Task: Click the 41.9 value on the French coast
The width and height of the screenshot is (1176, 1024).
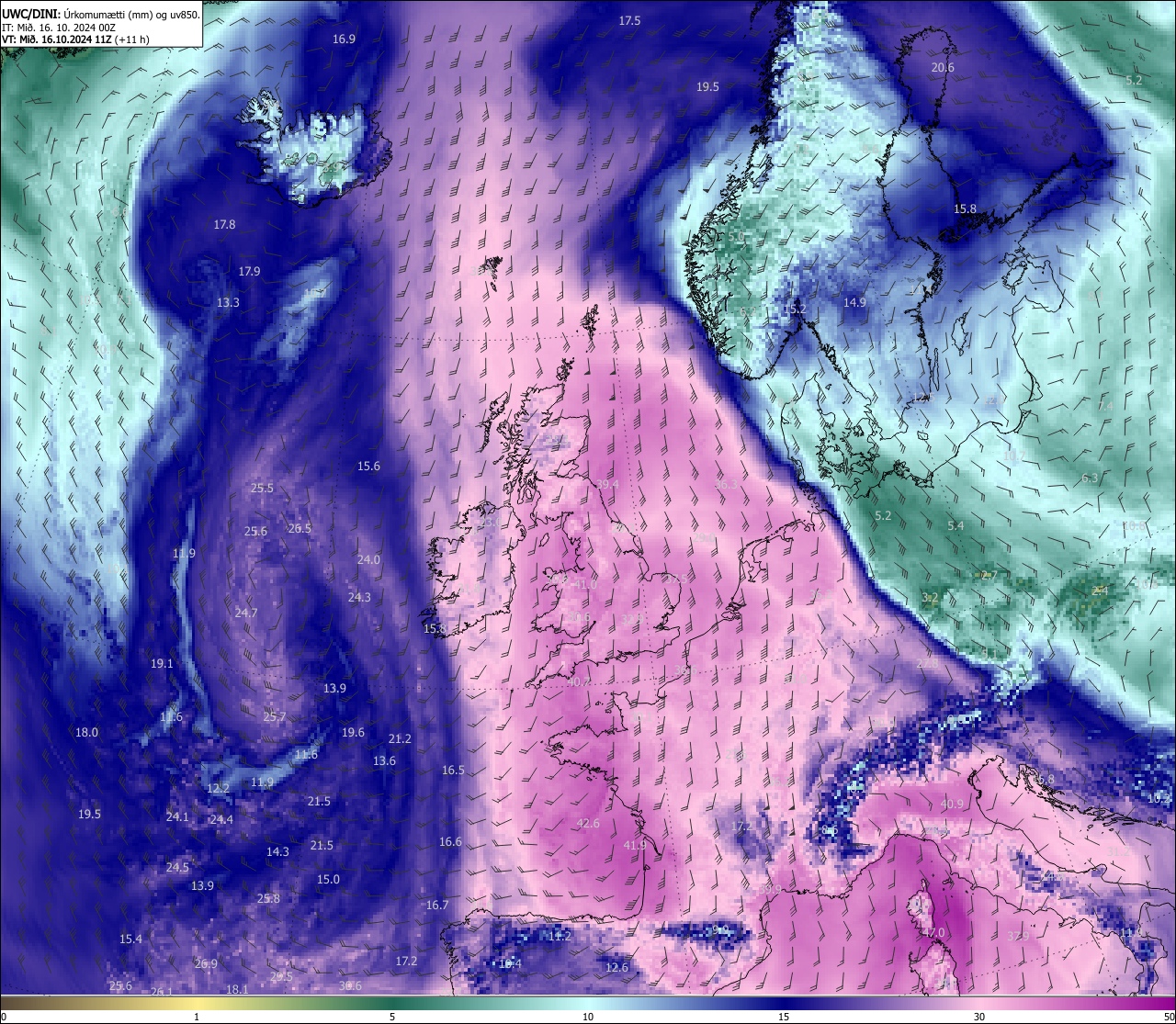Action: coord(635,846)
